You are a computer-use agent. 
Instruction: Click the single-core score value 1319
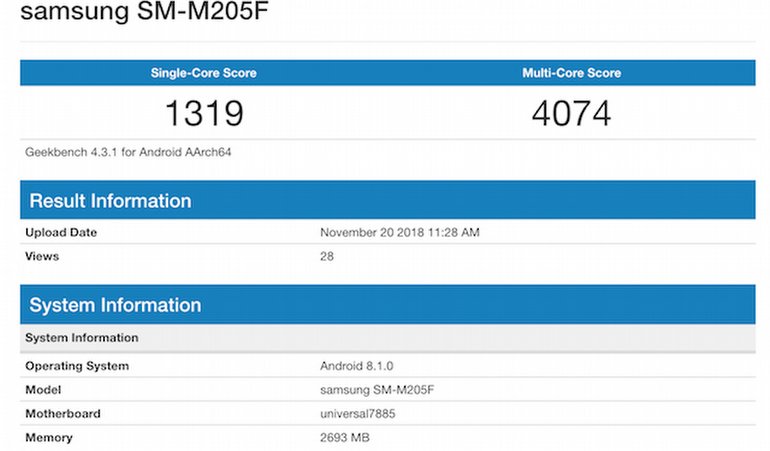pyautogui.click(x=203, y=114)
